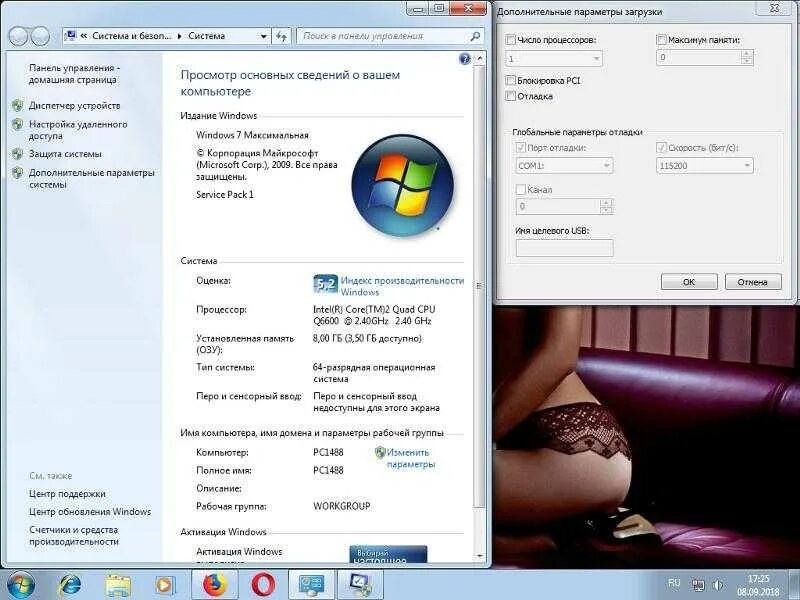The image size is (800, 600).
Task: Click the Имя целевого USB field
Action: (x=564, y=248)
